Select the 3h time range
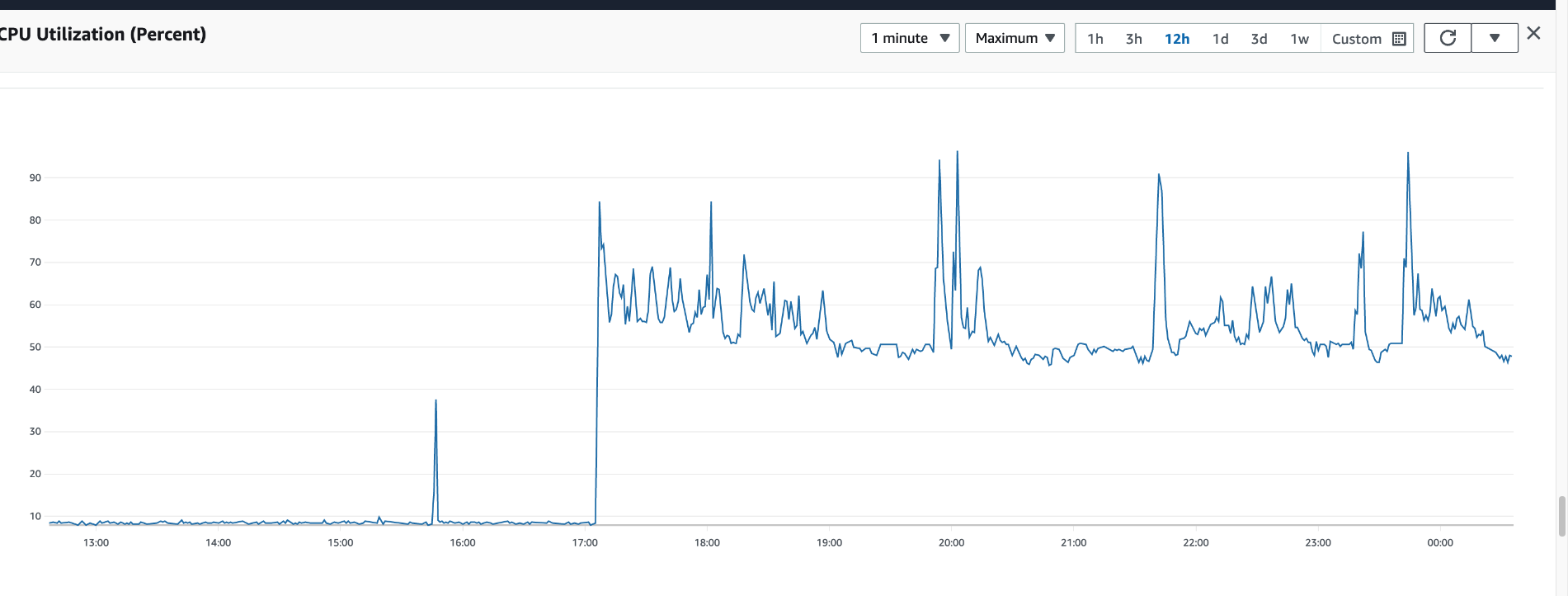The width and height of the screenshot is (1568, 596). 1134,39
